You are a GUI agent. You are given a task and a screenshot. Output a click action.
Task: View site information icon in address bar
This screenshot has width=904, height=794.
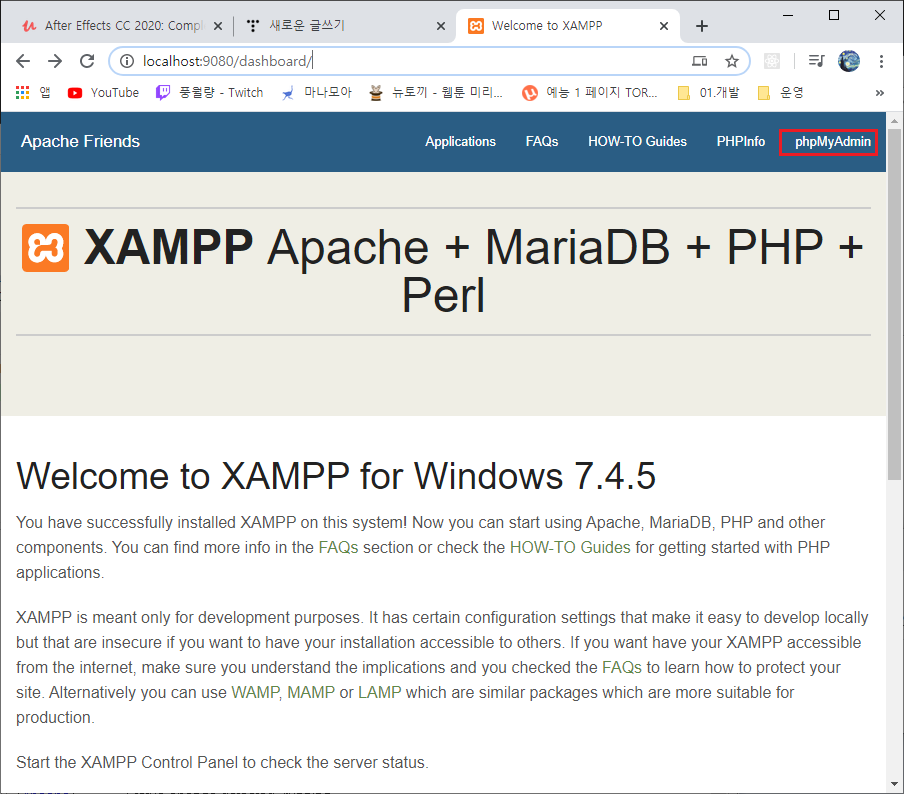coord(127,61)
